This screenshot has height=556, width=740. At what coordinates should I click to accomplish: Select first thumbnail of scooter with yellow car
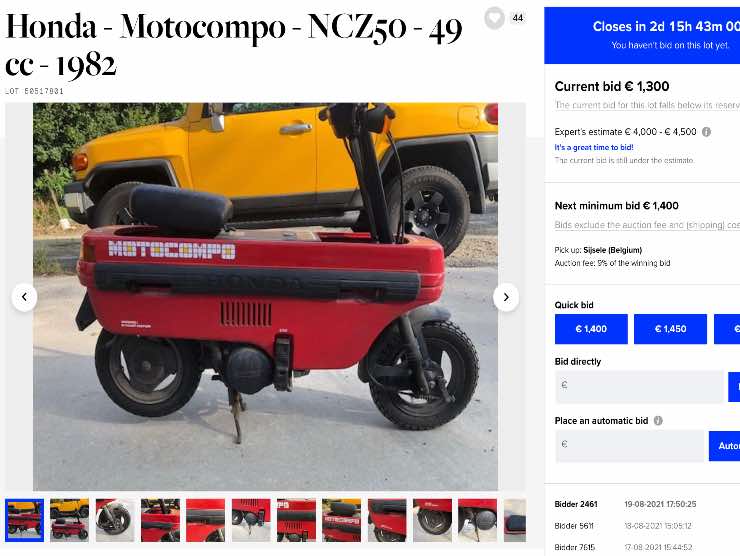pyautogui.click(x=25, y=520)
